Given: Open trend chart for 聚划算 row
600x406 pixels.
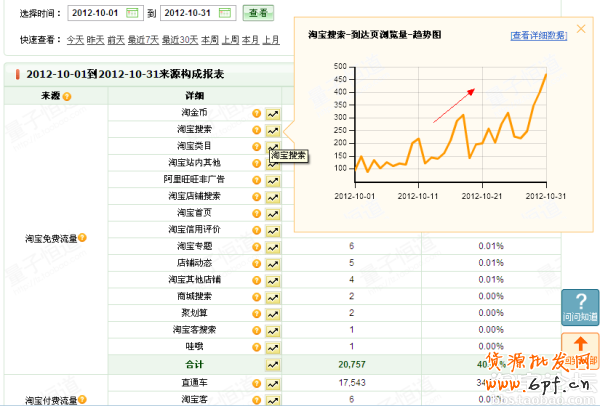Looking at the screenshot, I should [272, 313].
